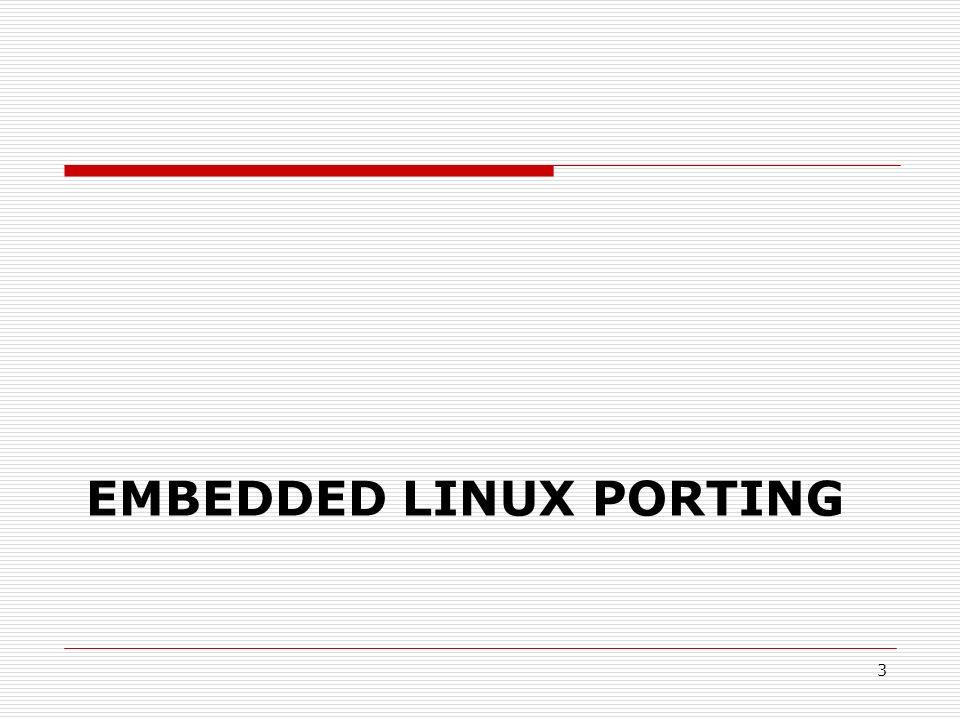Select the thick red bar
The height and width of the screenshot is (720, 960).
pyautogui.click(x=309, y=171)
